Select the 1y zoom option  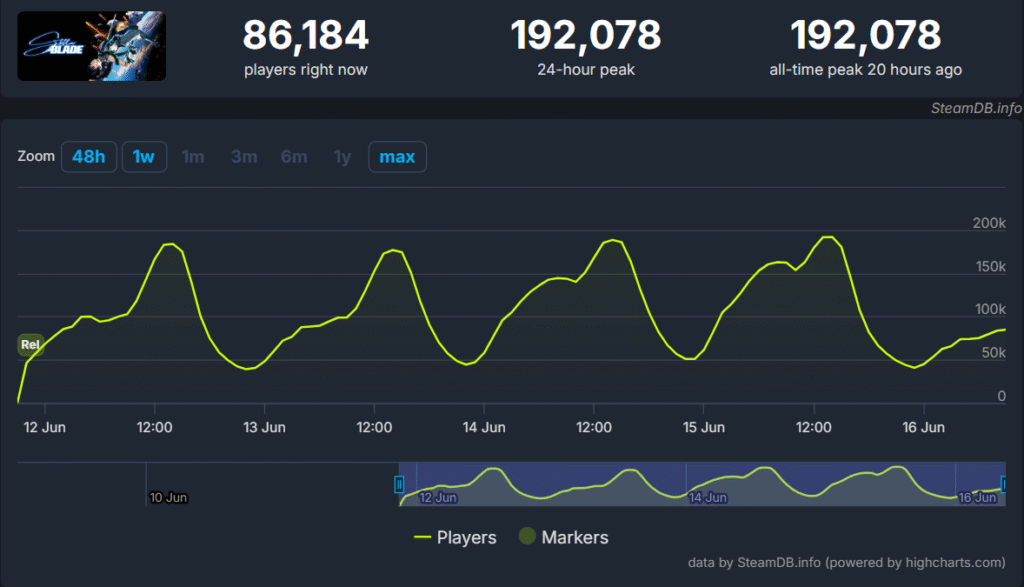coord(342,157)
